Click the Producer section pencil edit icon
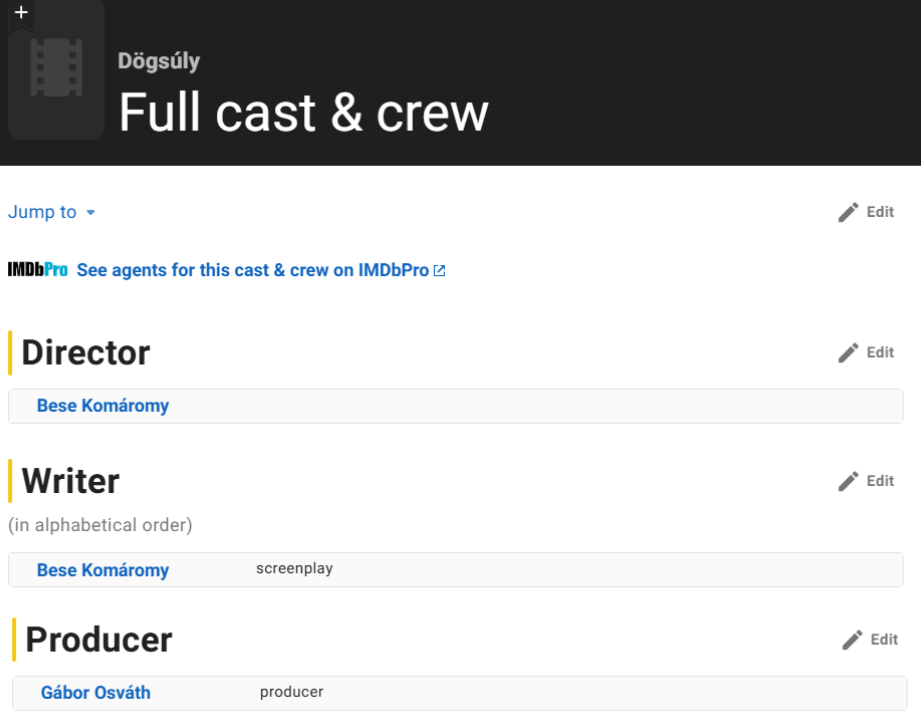The image size is (921, 723). coord(853,639)
